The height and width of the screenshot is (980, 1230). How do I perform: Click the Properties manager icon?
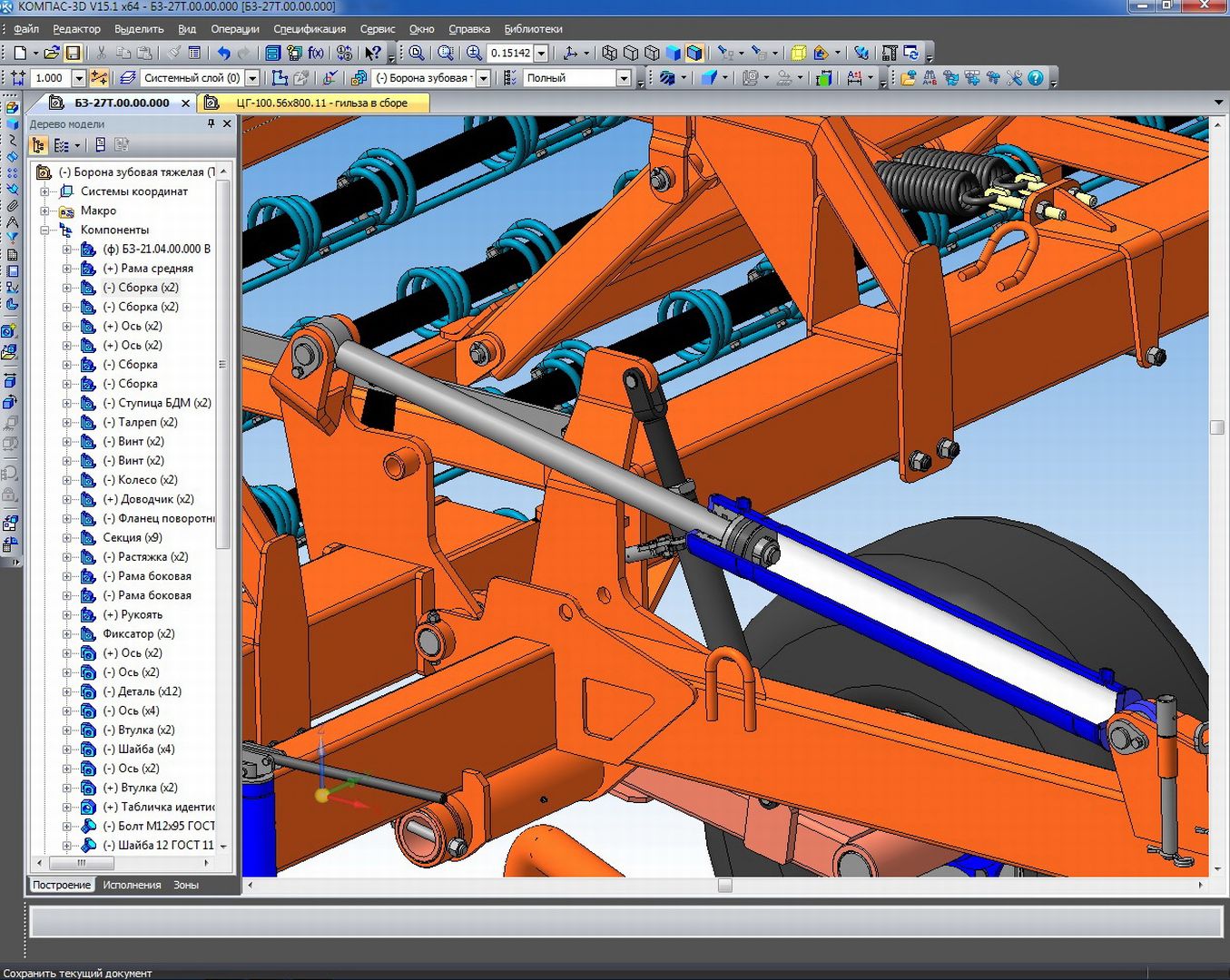(194, 53)
